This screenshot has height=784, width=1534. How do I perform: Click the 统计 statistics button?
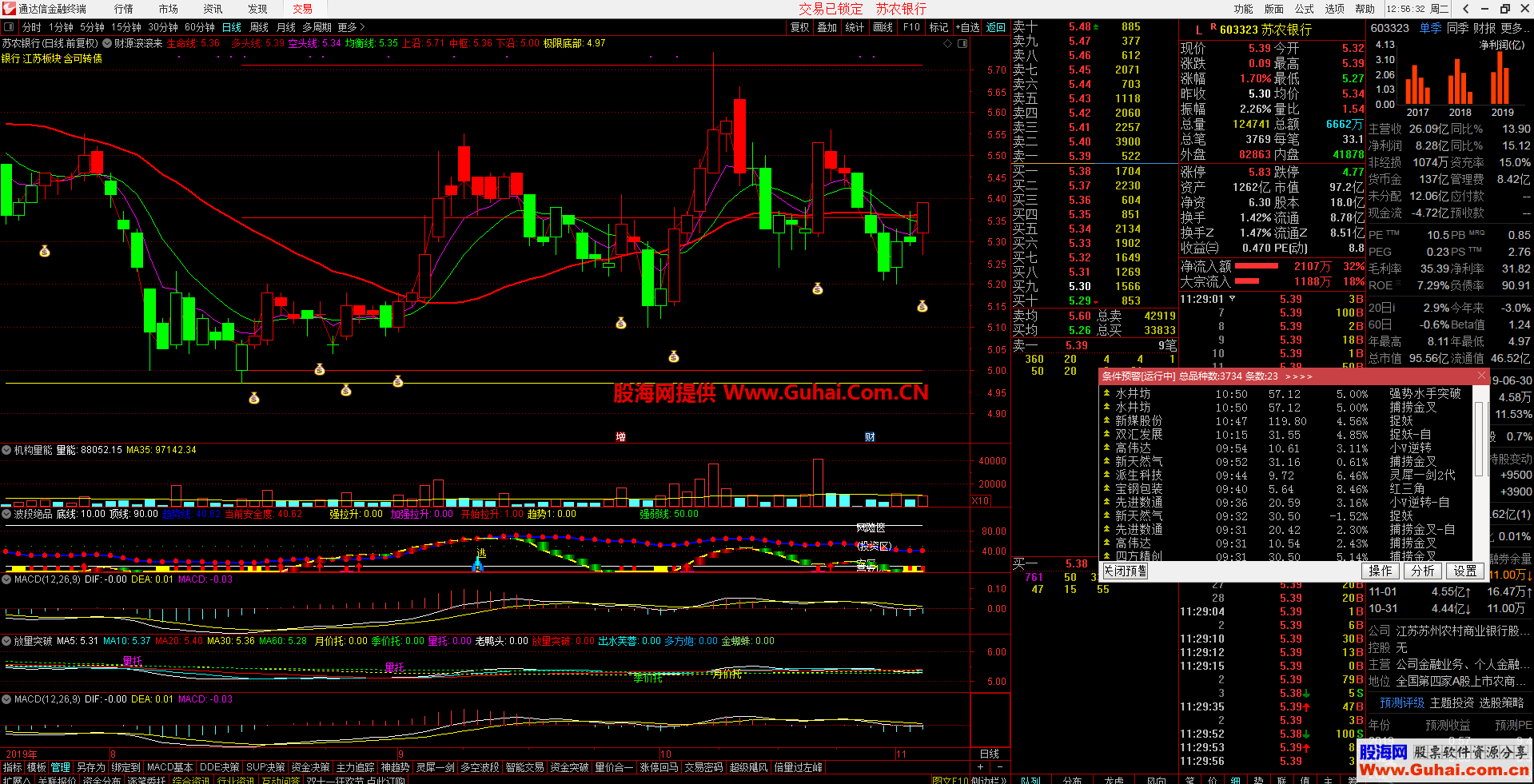855,27
